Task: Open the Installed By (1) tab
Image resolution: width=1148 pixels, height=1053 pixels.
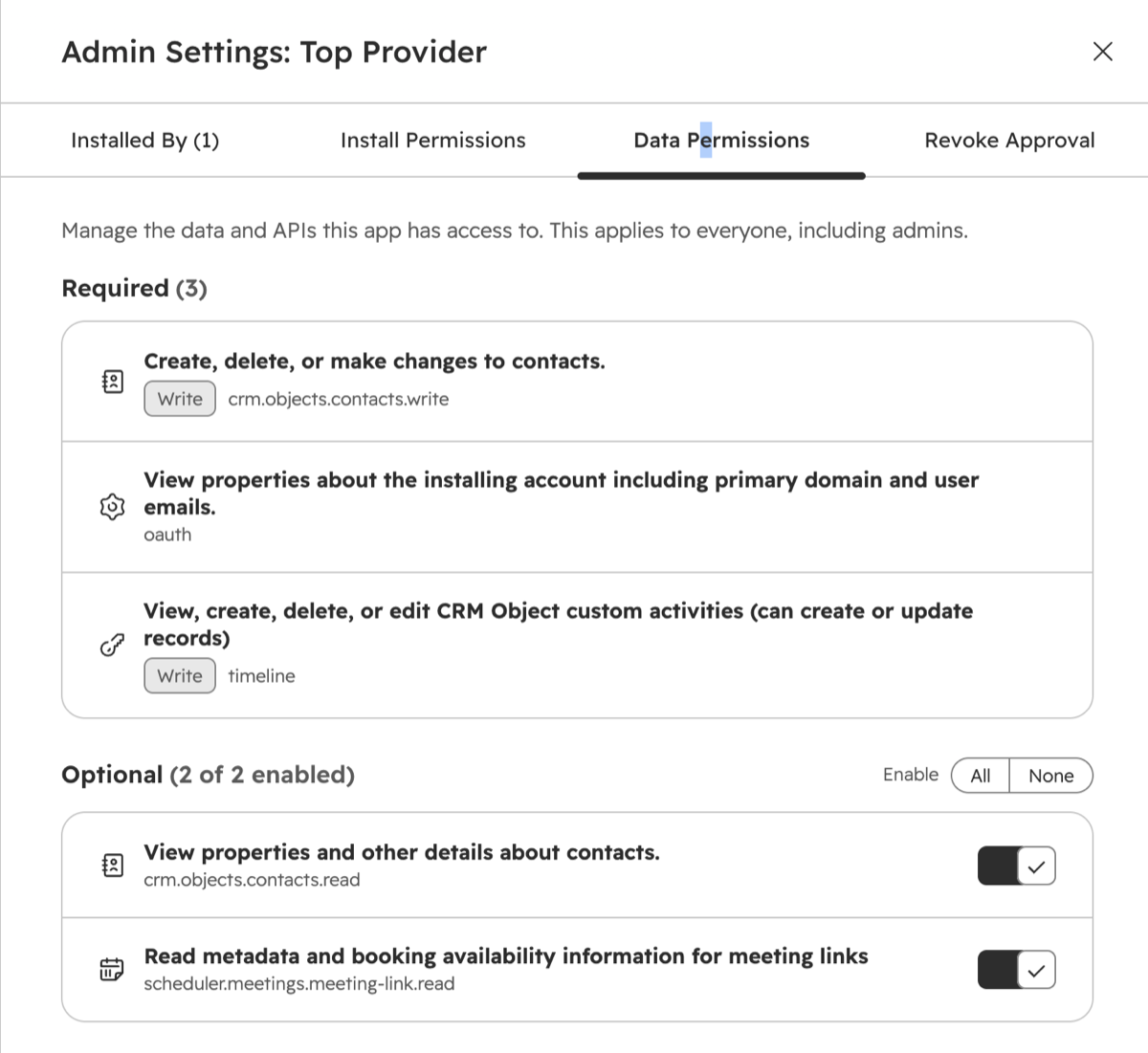Action: pyautogui.click(x=145, y=141)
